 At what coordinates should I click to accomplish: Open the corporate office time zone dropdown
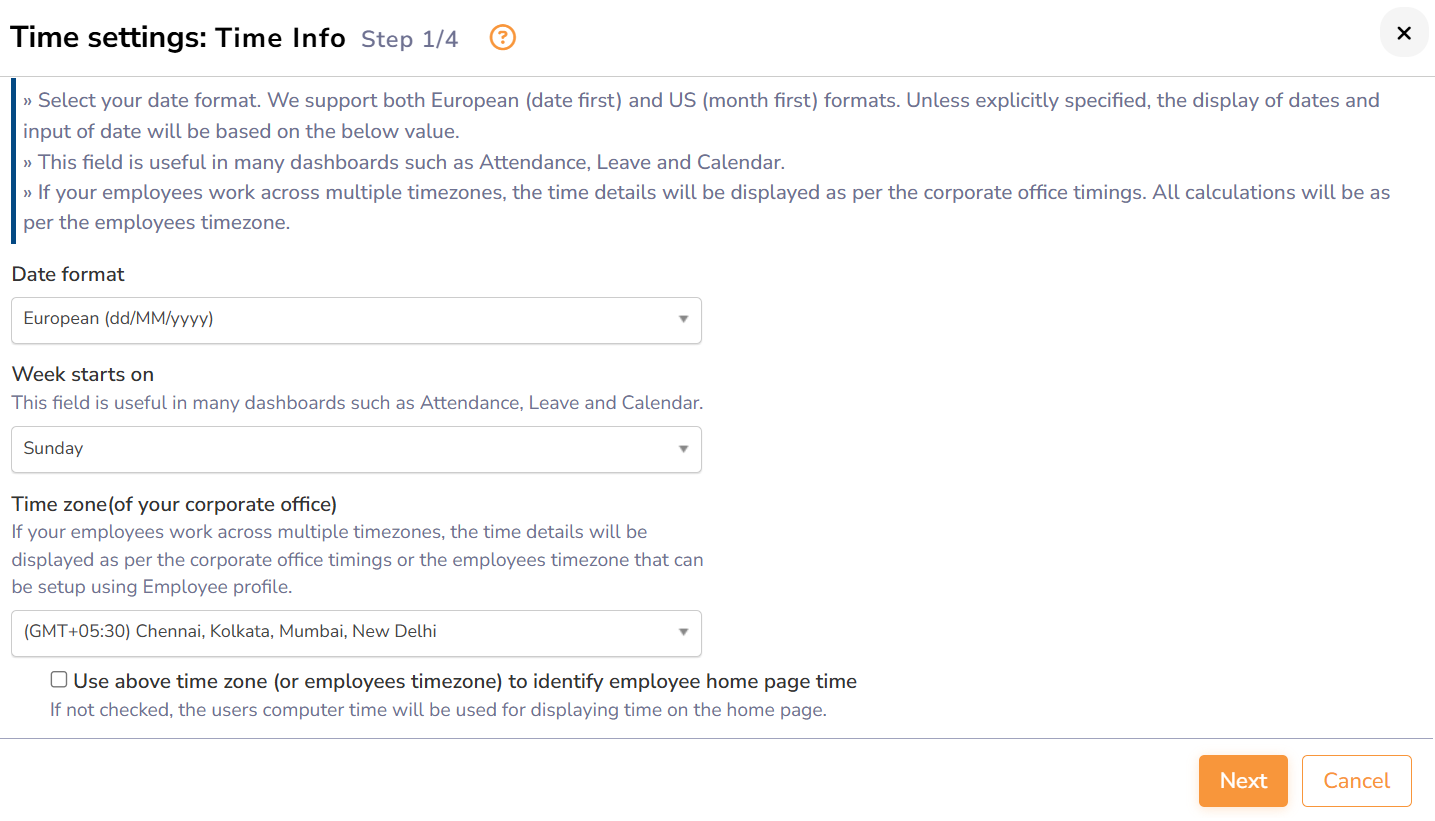point(356,633)
